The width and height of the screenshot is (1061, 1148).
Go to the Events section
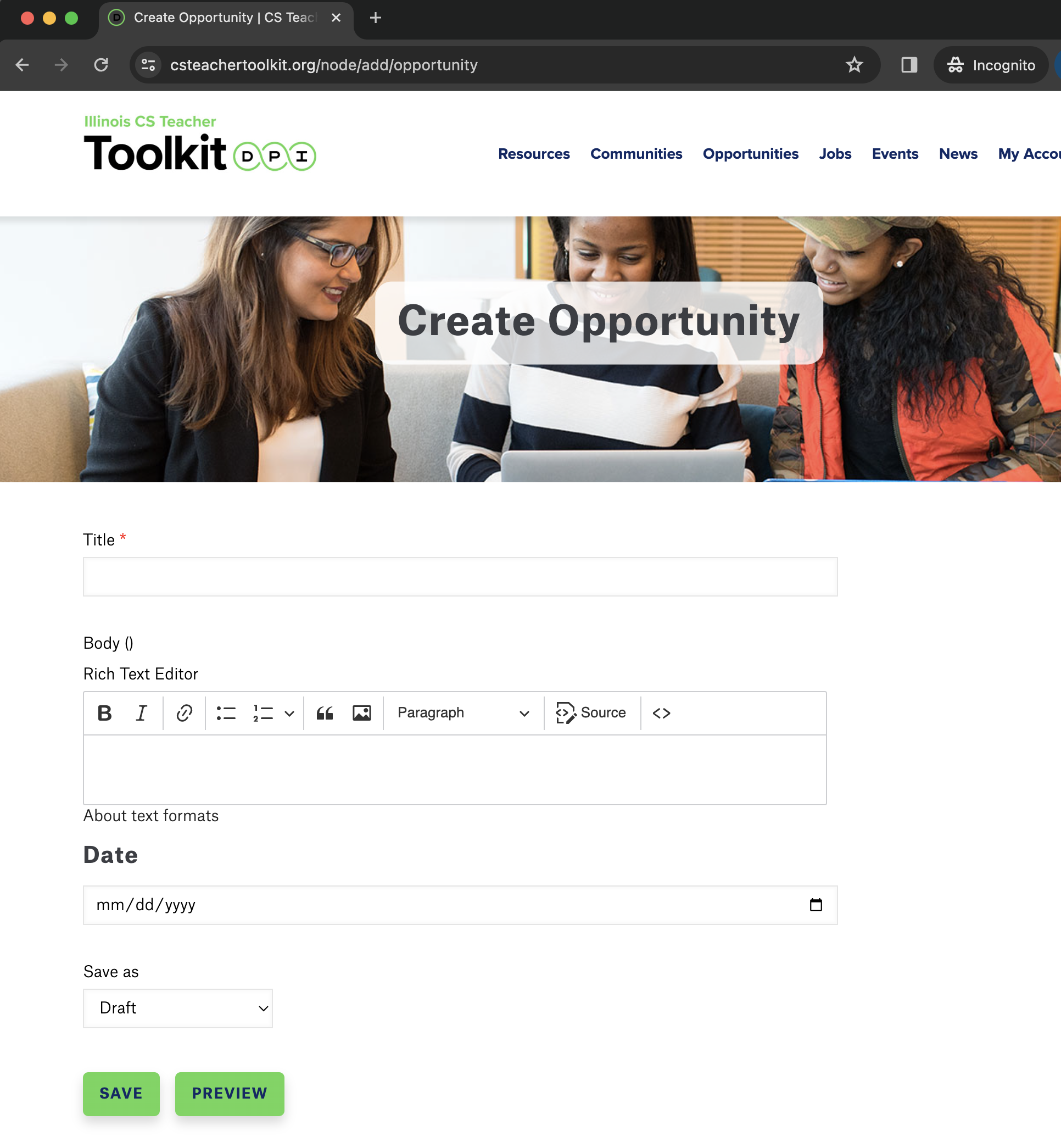tap(895, 154)
